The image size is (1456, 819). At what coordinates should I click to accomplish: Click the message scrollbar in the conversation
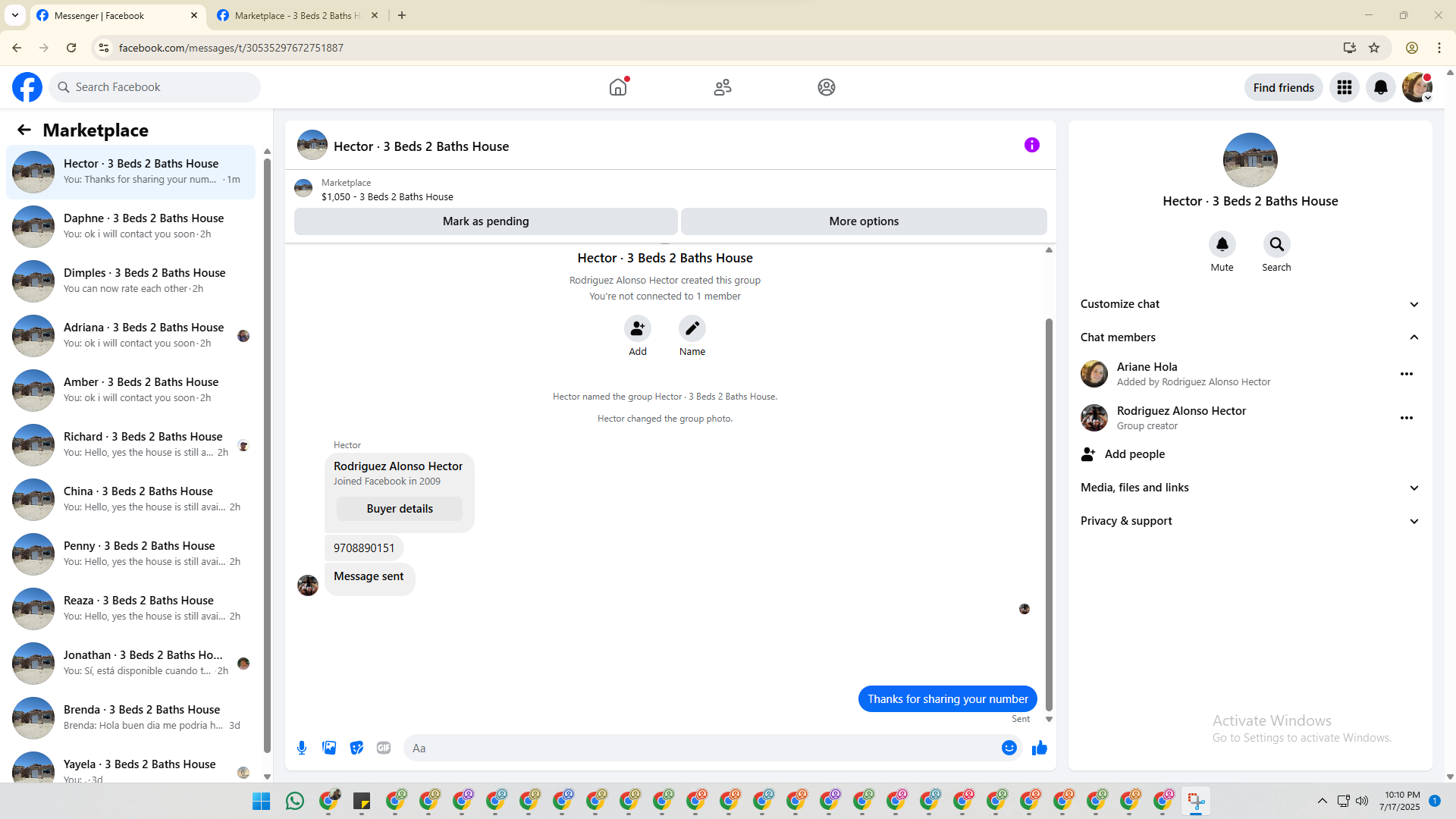click(x=1050, y=514)
